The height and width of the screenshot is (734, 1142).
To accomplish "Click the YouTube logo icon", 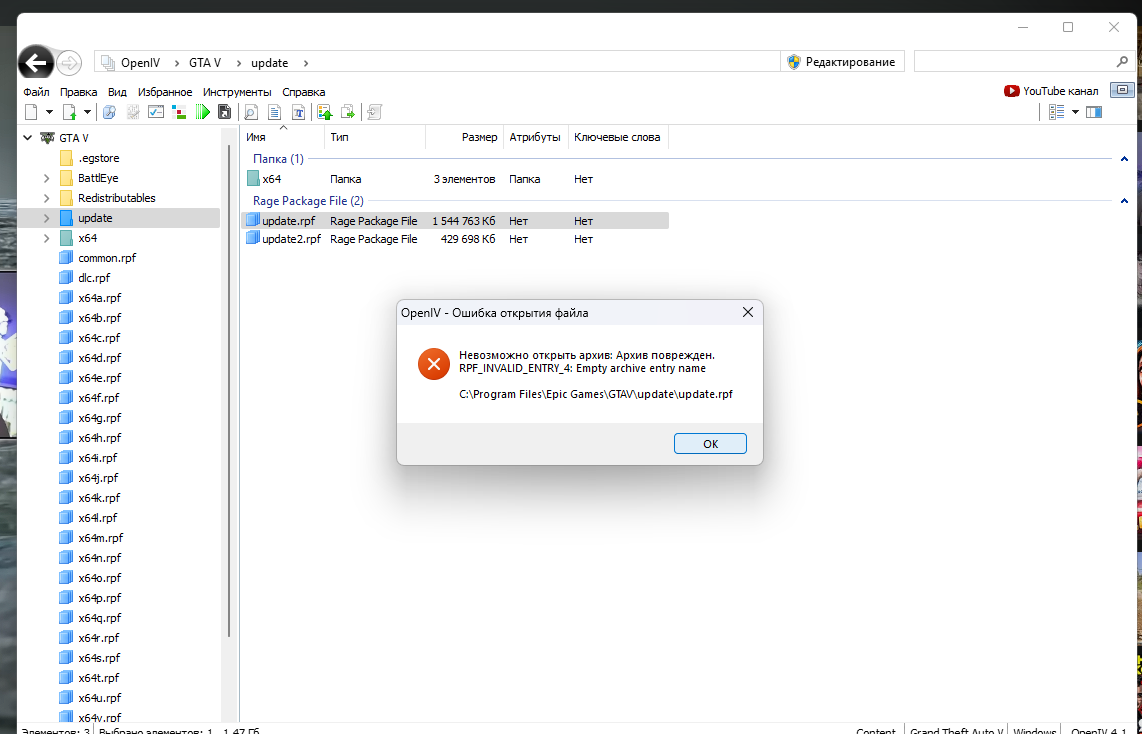I will pos(1012,91).
